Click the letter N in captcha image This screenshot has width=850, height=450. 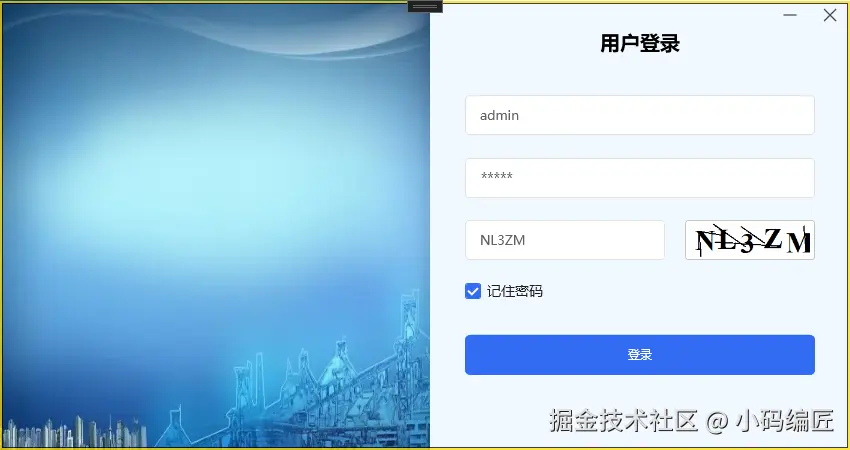click(706, 241)
